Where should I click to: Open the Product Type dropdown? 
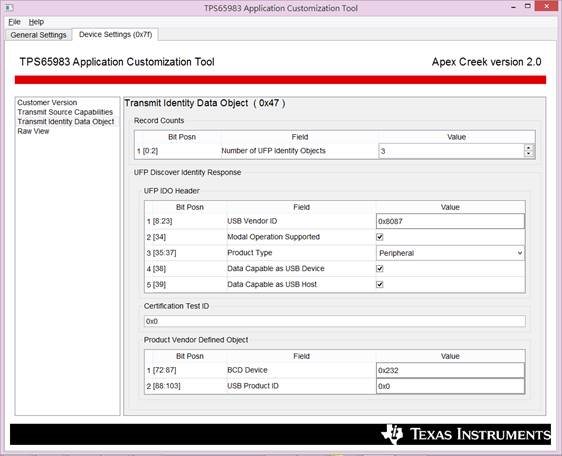450,253
